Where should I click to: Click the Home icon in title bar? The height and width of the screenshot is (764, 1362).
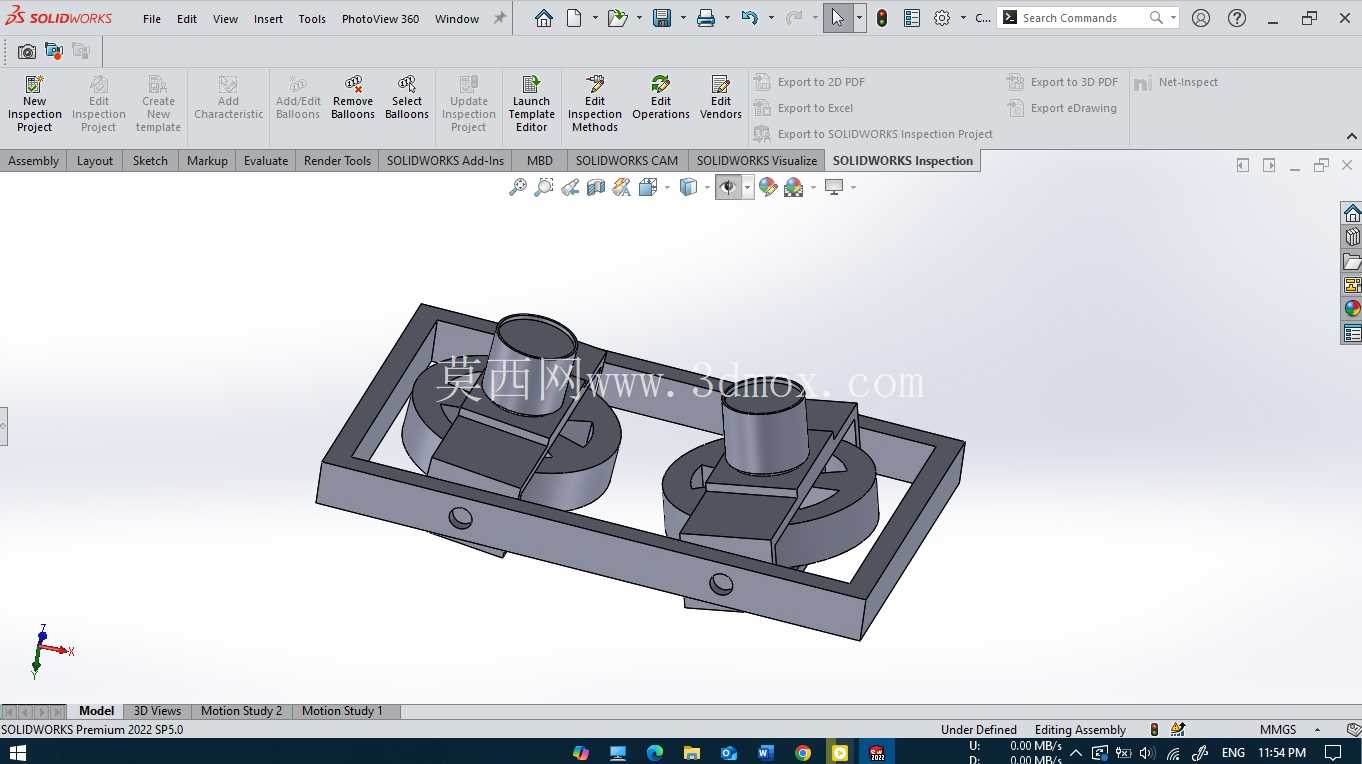[544, 18]
